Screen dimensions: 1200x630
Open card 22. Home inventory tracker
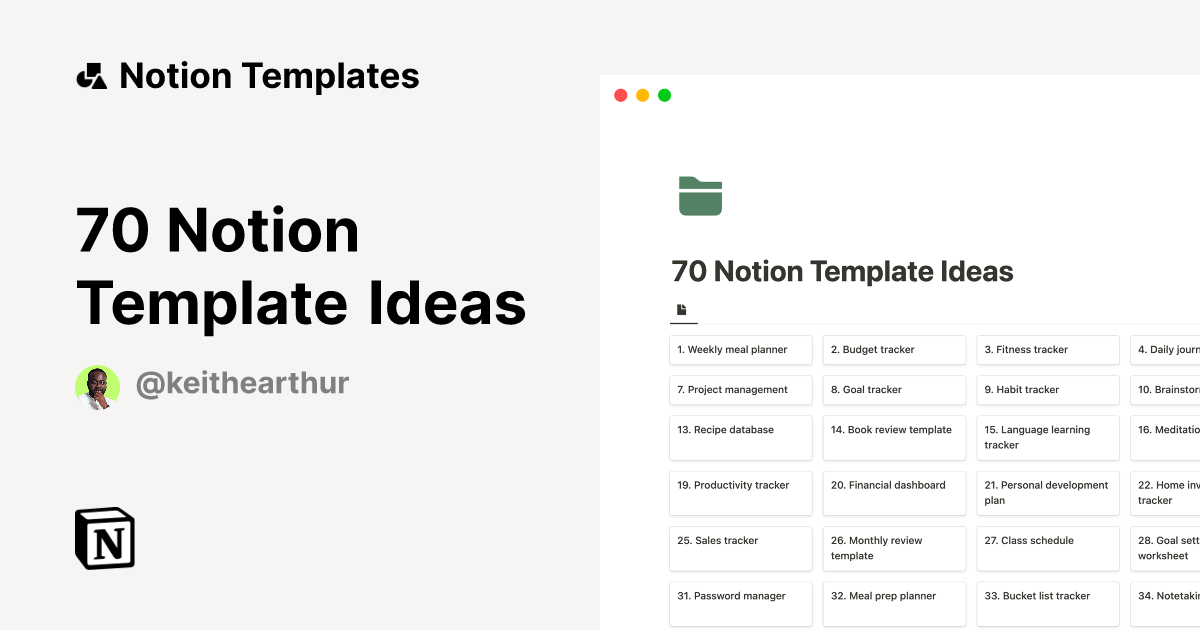point(1165,493)
